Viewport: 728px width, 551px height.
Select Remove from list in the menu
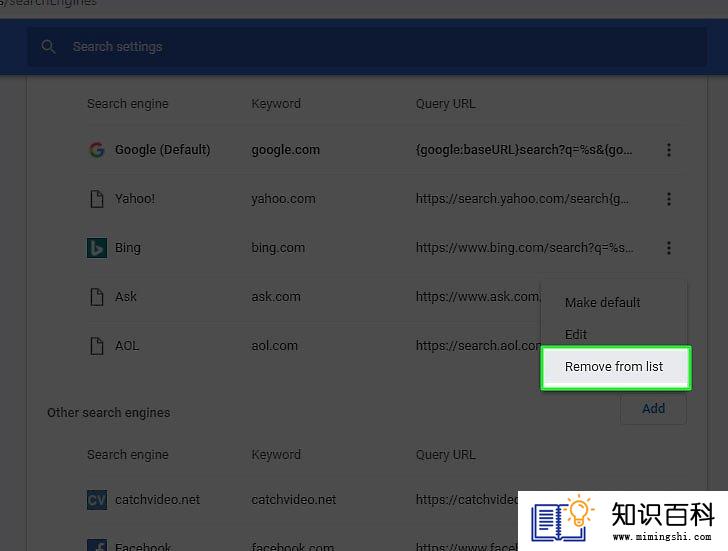pos(616,367)
